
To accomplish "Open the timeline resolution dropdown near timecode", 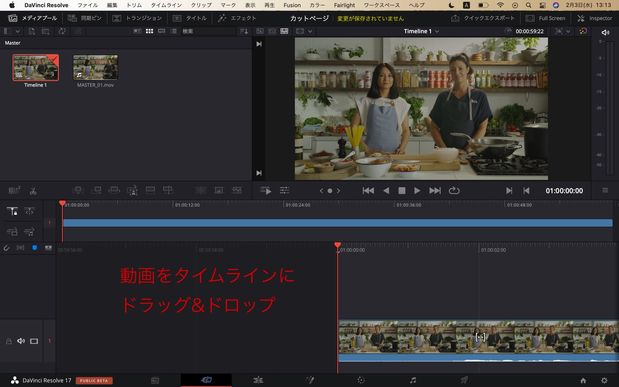I will tap(563, 31).
